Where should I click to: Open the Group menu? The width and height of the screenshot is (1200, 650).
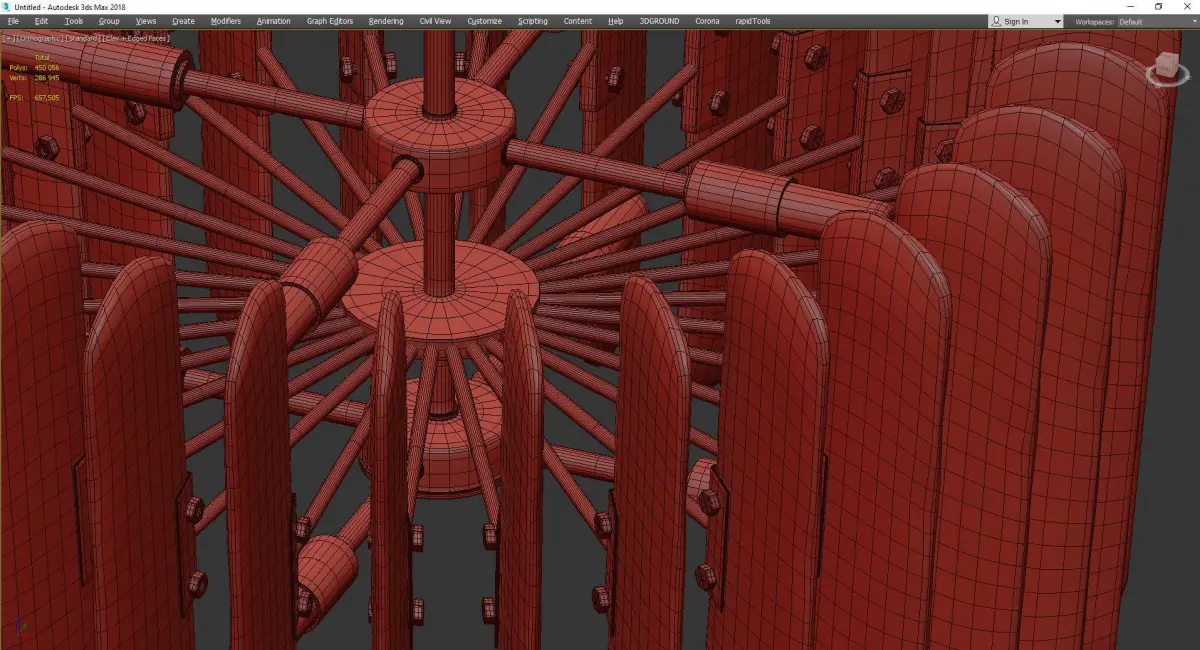tap(109, 21)
